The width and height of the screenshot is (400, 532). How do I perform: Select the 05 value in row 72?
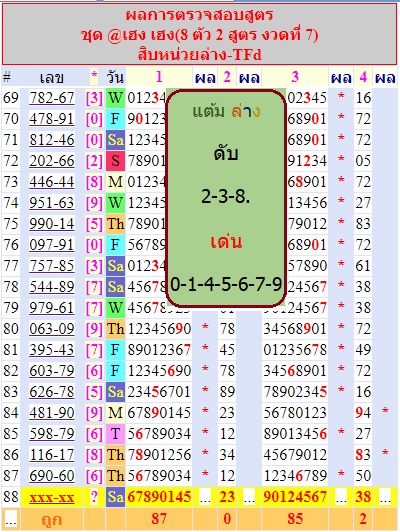point(363,161)
